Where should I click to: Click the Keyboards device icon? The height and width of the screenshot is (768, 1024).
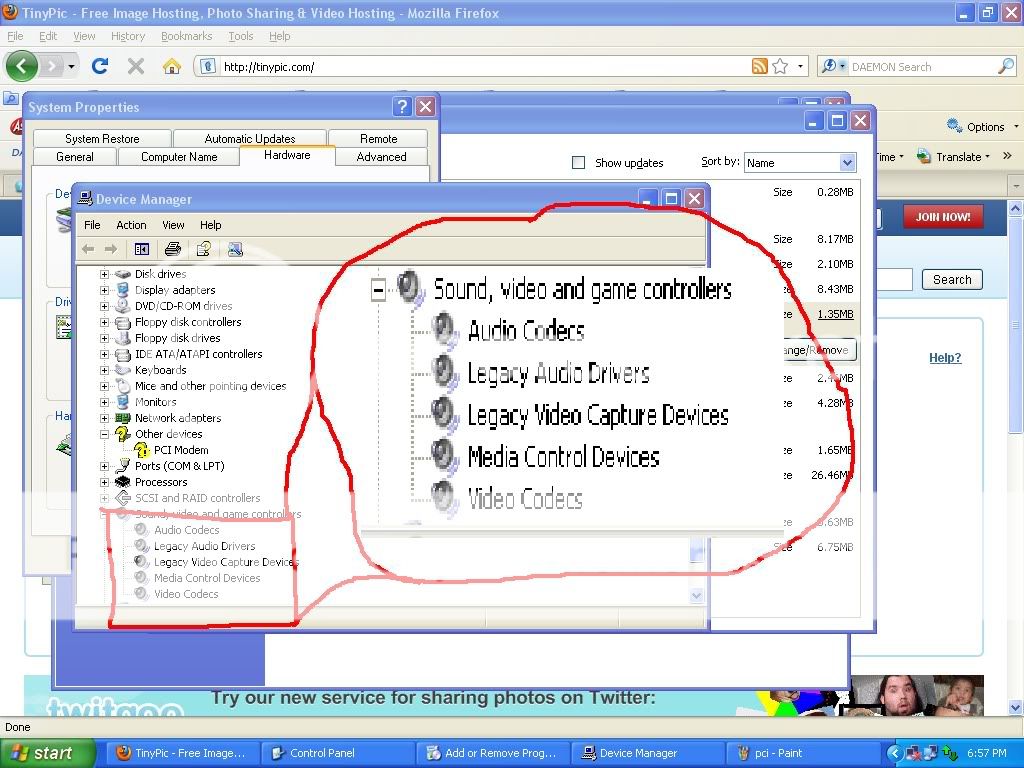(x=123, y=370)
